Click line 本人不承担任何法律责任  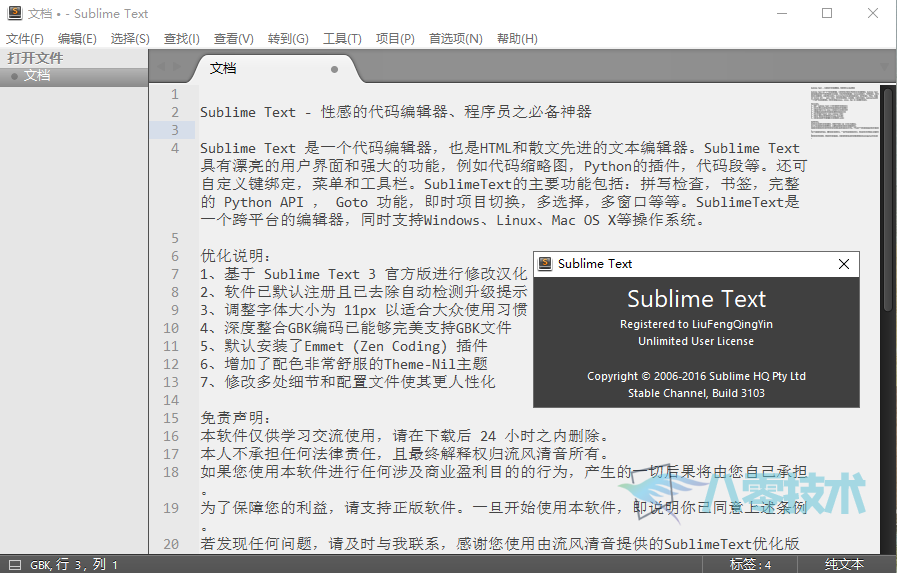click(x=404, y=454)
